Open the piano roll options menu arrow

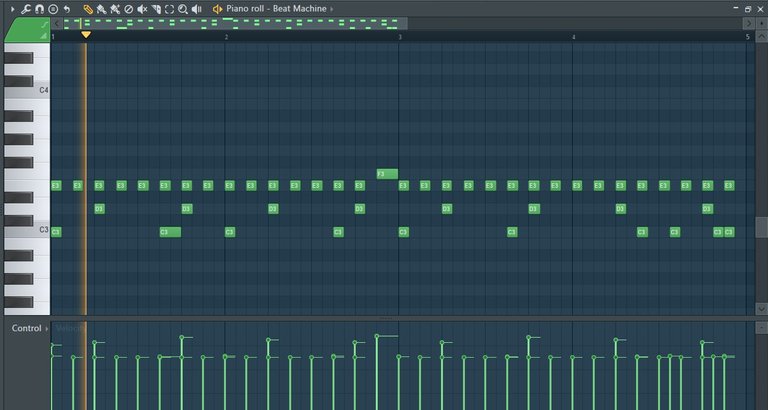click(13, 9)
